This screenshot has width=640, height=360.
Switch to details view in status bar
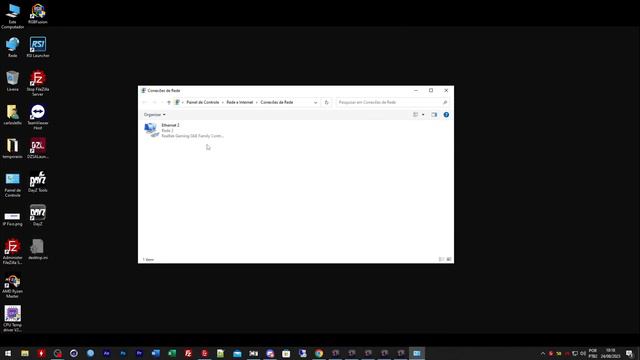(x=441, y=259)
